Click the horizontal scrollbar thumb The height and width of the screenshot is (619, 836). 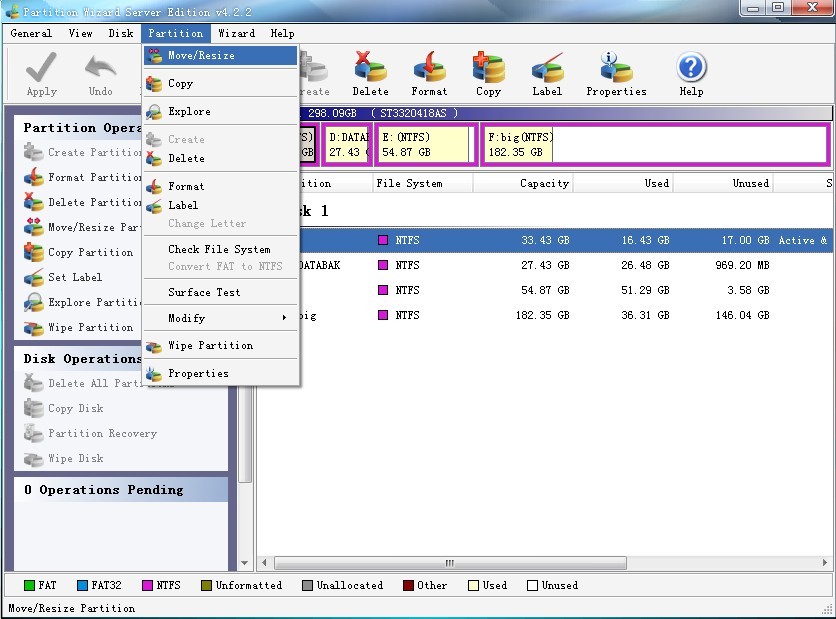click(x=450, y=563)
